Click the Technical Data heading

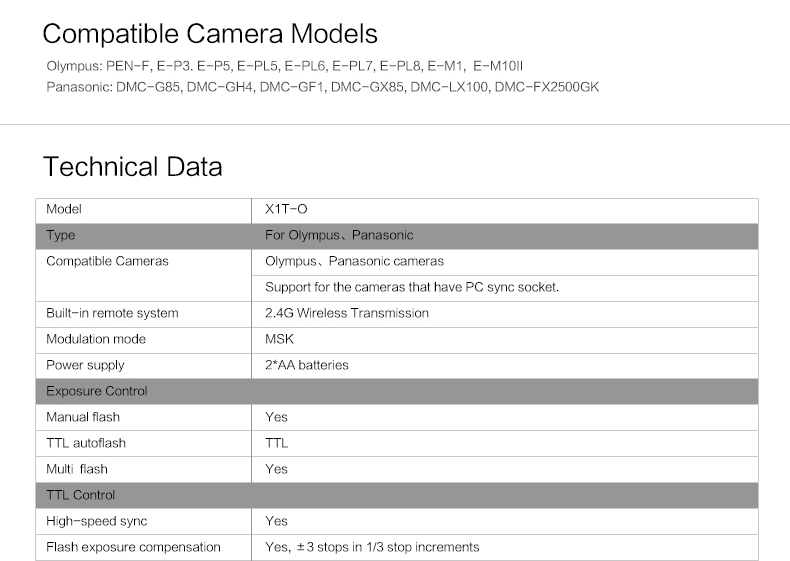pyautogui.click(x=132, y=166)
